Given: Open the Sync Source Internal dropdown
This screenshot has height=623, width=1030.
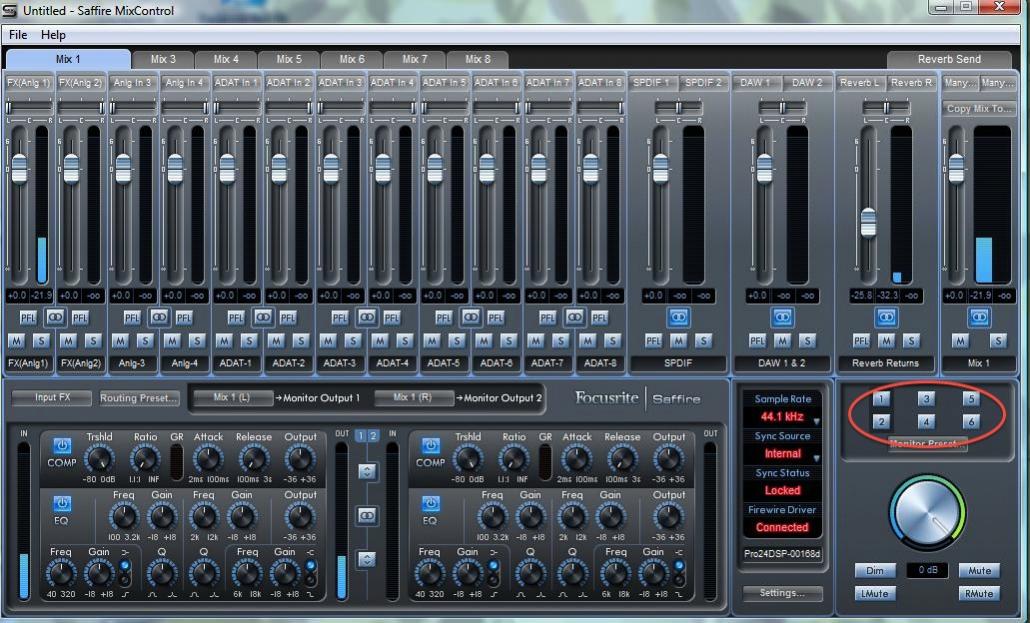Looking at the screenshot, I should (782, 453).
